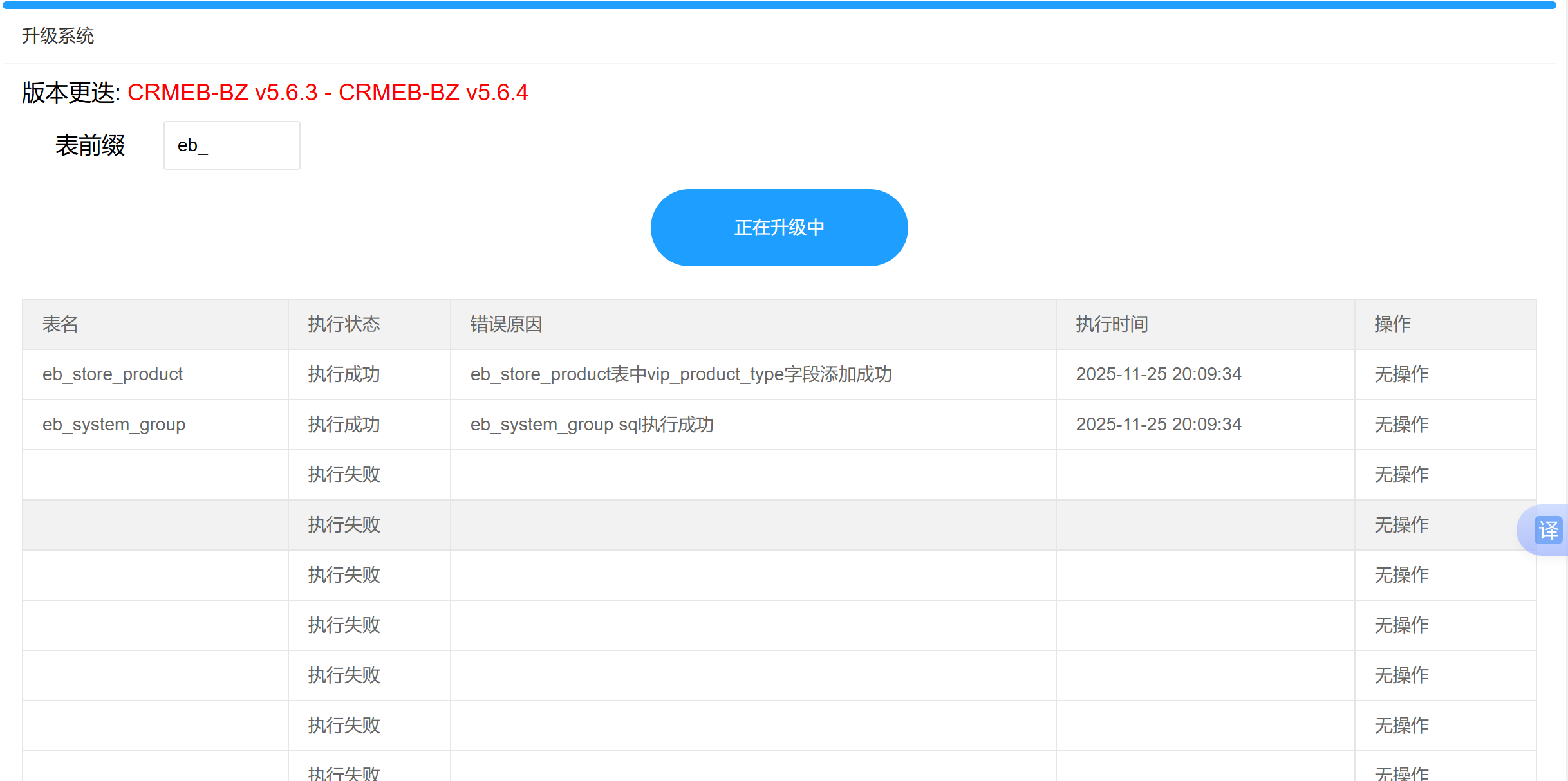Click the 执行时间 column header
Image resolution: width=1568 pixels, height=781 pixels.
click(x=1112, y=324)
